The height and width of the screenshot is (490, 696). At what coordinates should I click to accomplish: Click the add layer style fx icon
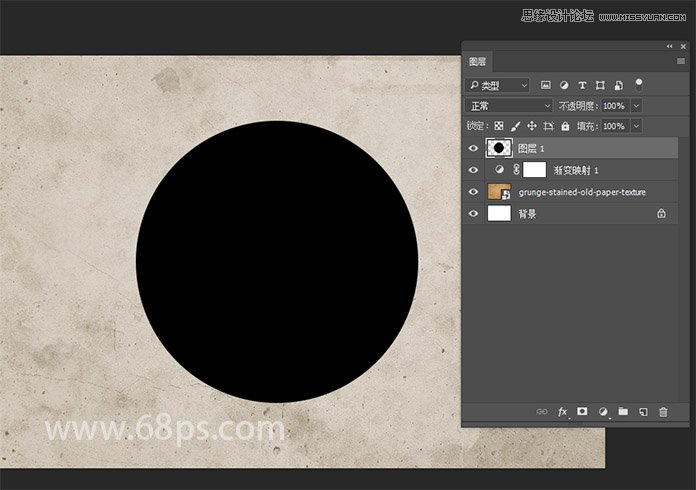[x=563, y=411]
